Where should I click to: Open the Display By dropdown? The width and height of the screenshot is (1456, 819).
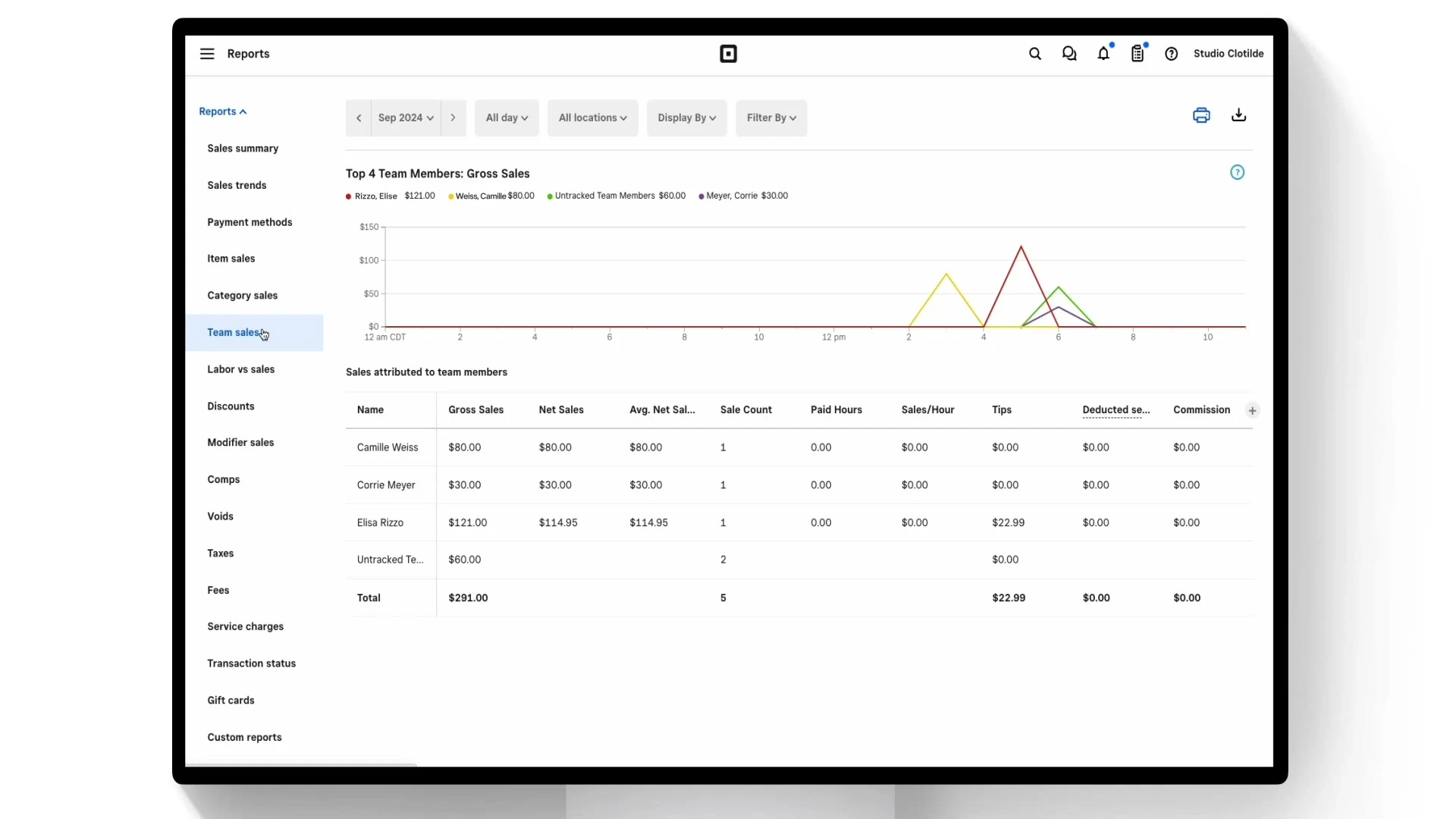(686, 118)
